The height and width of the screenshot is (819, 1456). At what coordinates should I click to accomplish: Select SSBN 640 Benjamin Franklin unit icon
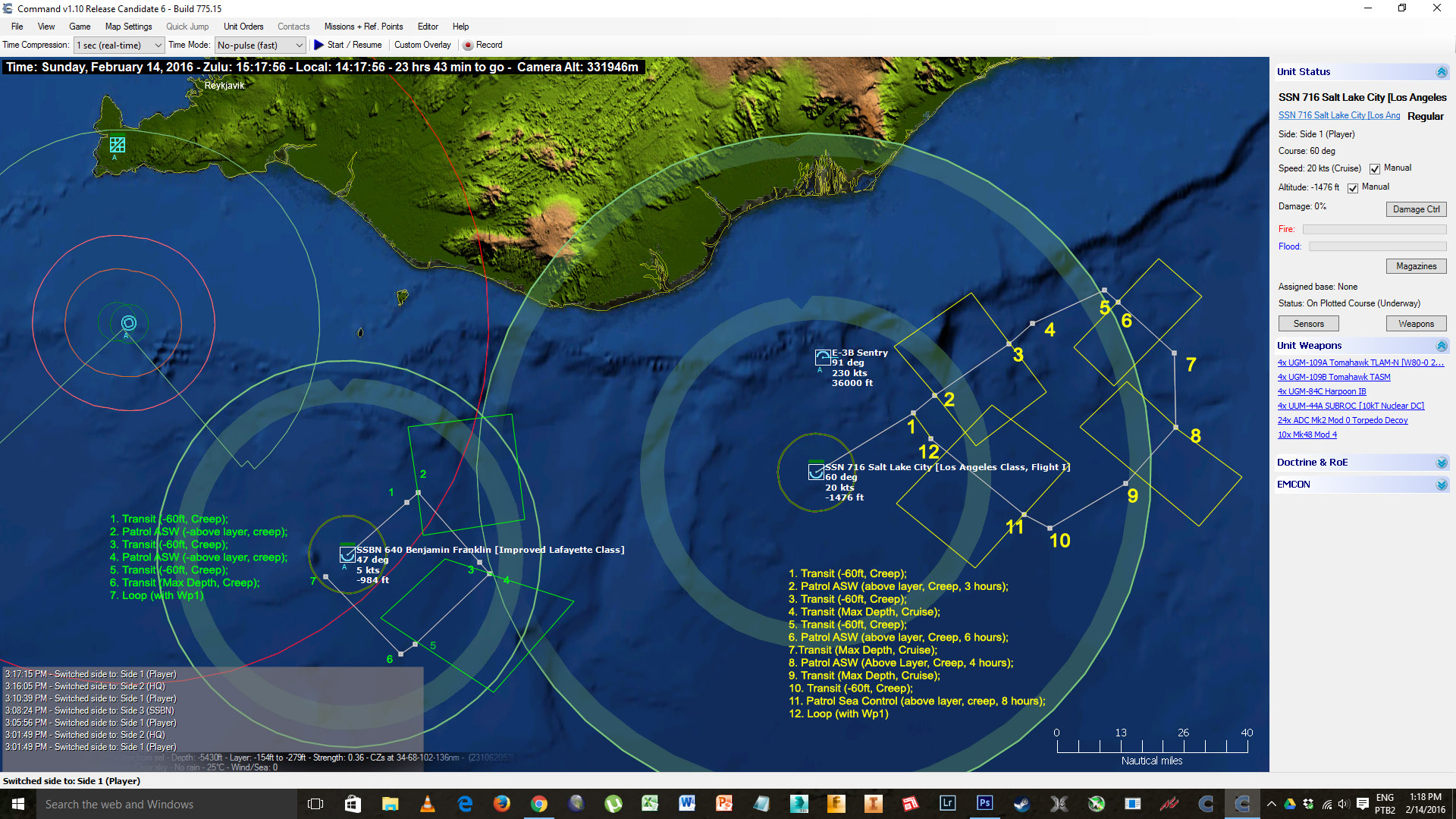[x=347, y=554]
